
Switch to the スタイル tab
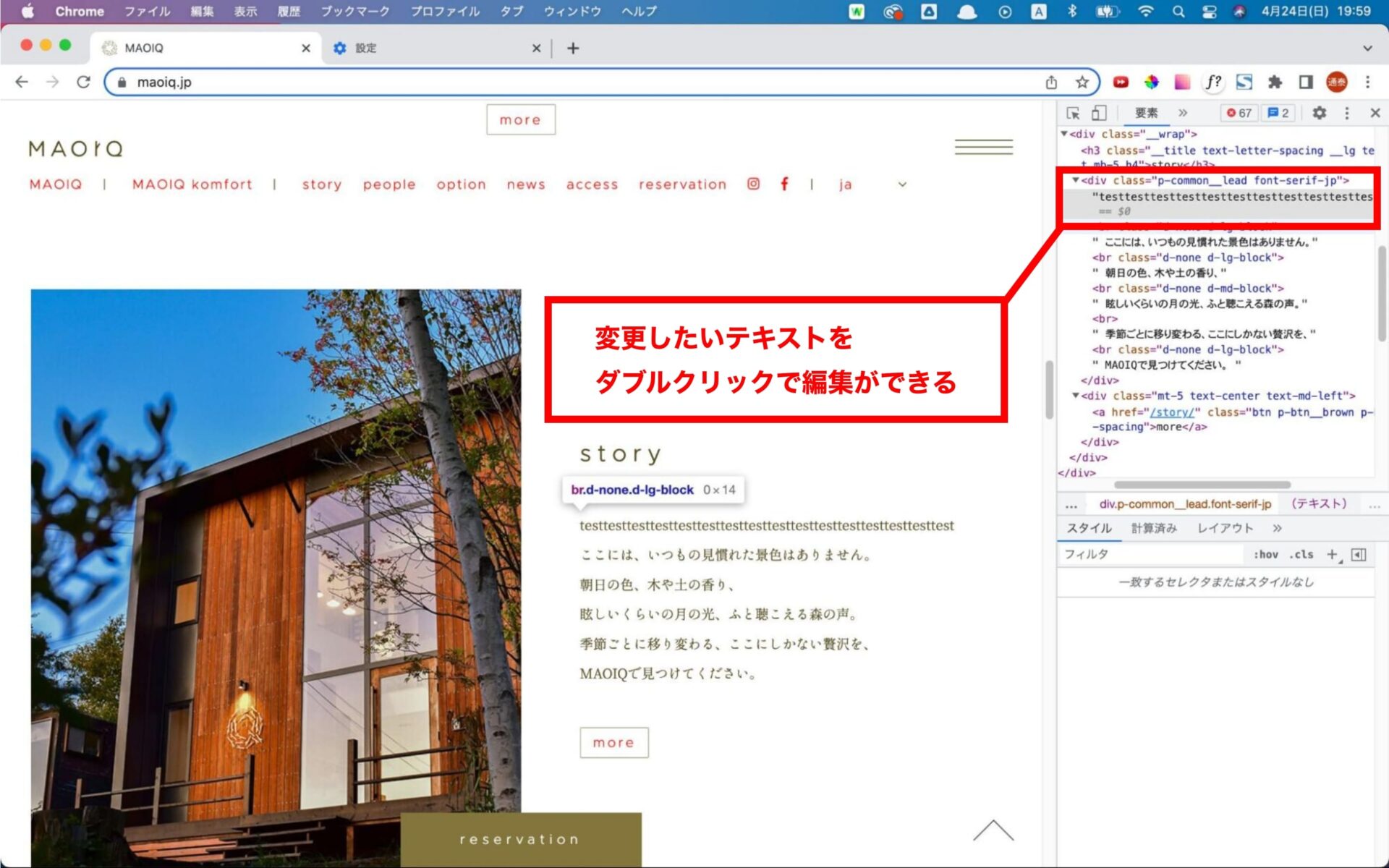(x=1089, y=528)
